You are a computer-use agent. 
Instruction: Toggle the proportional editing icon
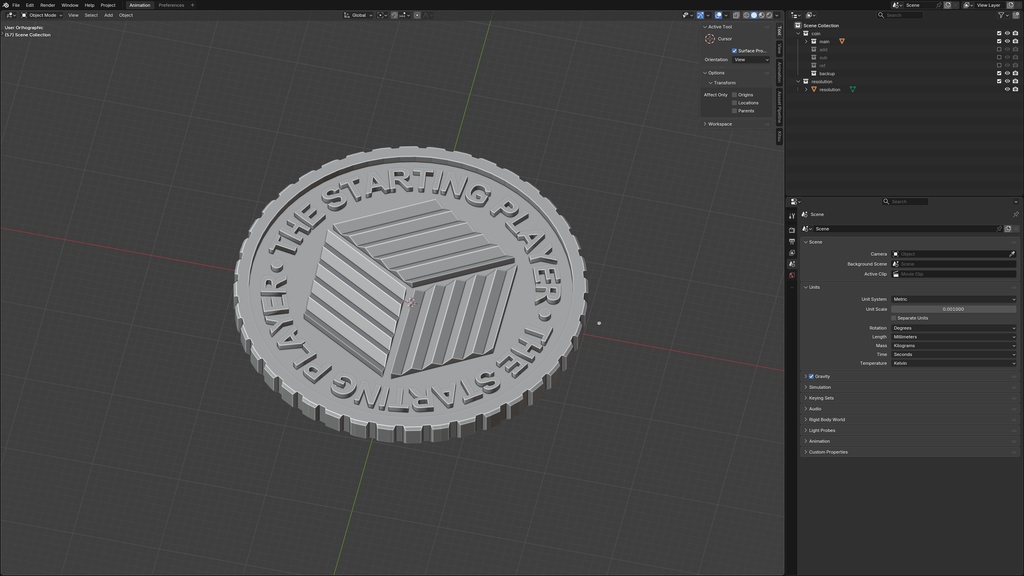417,15
